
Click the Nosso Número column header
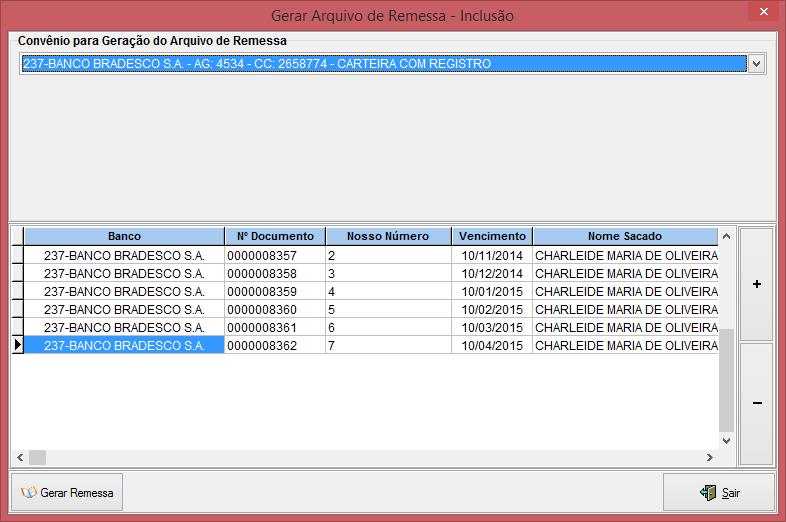(388, 236)
